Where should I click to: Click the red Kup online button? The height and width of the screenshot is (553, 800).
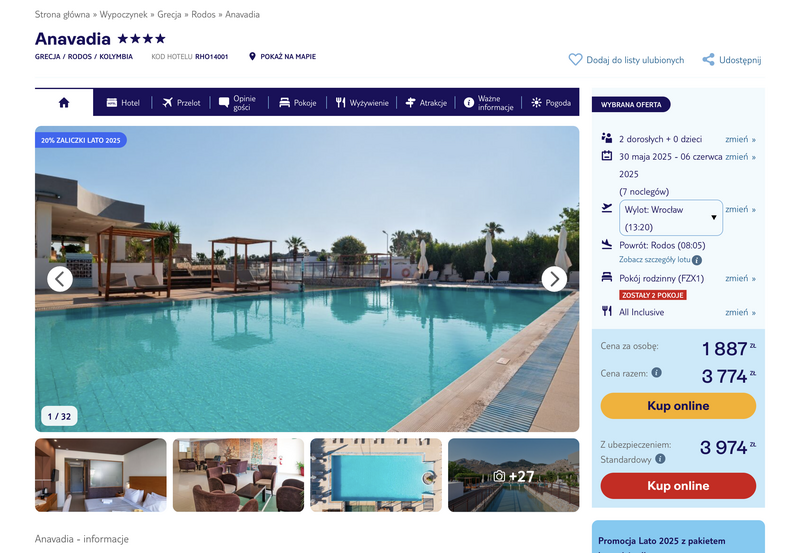(x=678, y=486)
